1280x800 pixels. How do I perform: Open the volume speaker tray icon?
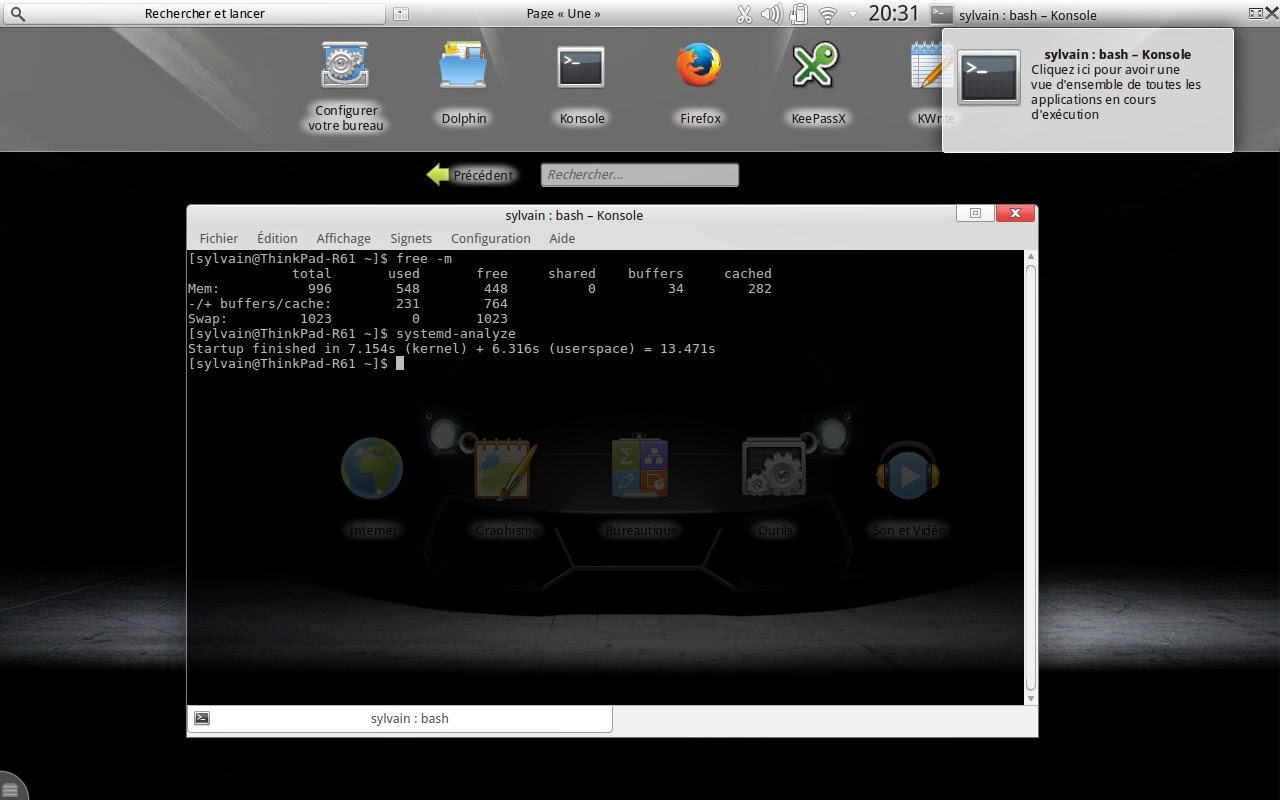(x=771, y=14)
